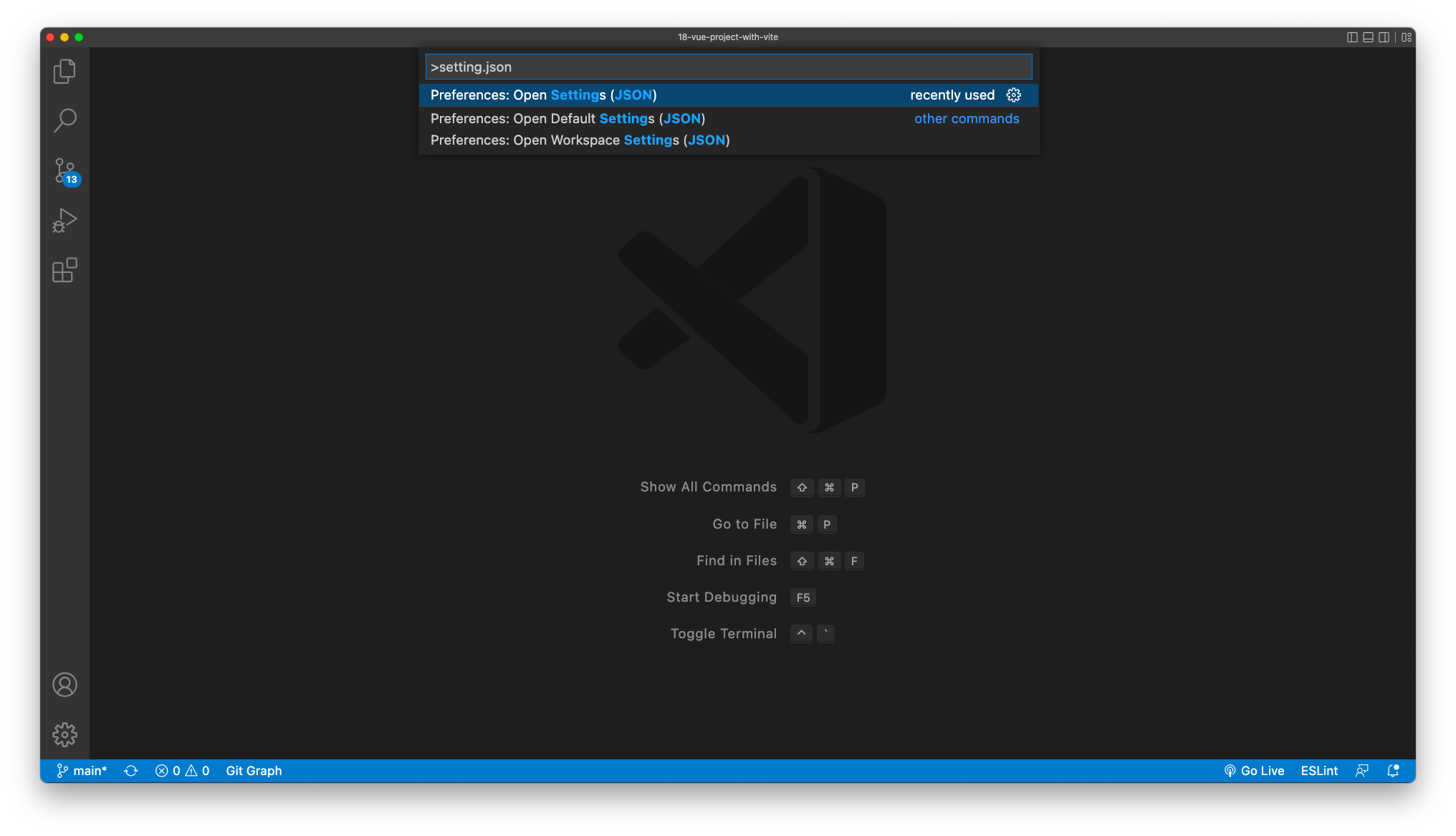
Task: Open the Manage gear in activity bar
Action: [x=64, y=734]
